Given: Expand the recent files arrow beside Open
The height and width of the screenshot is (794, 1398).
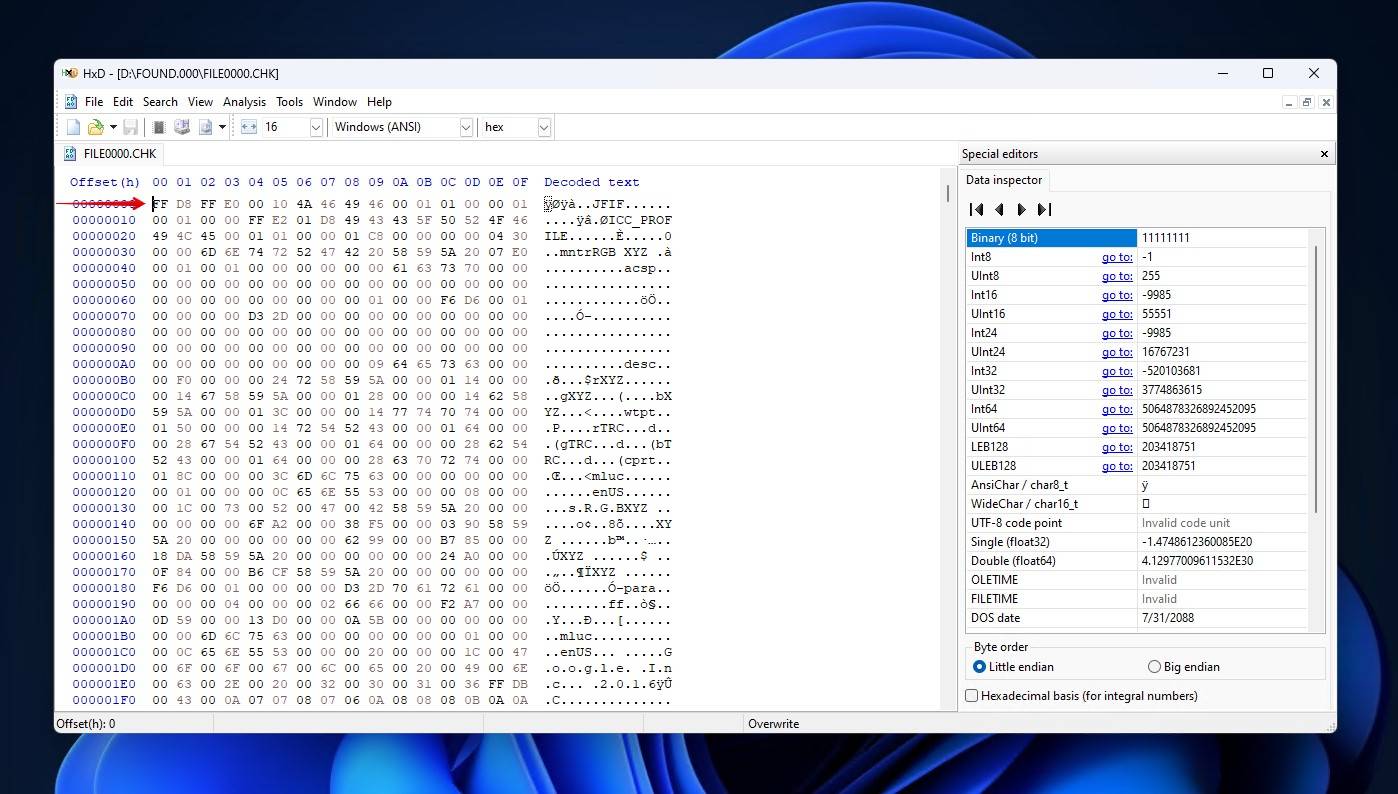Looking at the screenshot, I should [113, 127].
